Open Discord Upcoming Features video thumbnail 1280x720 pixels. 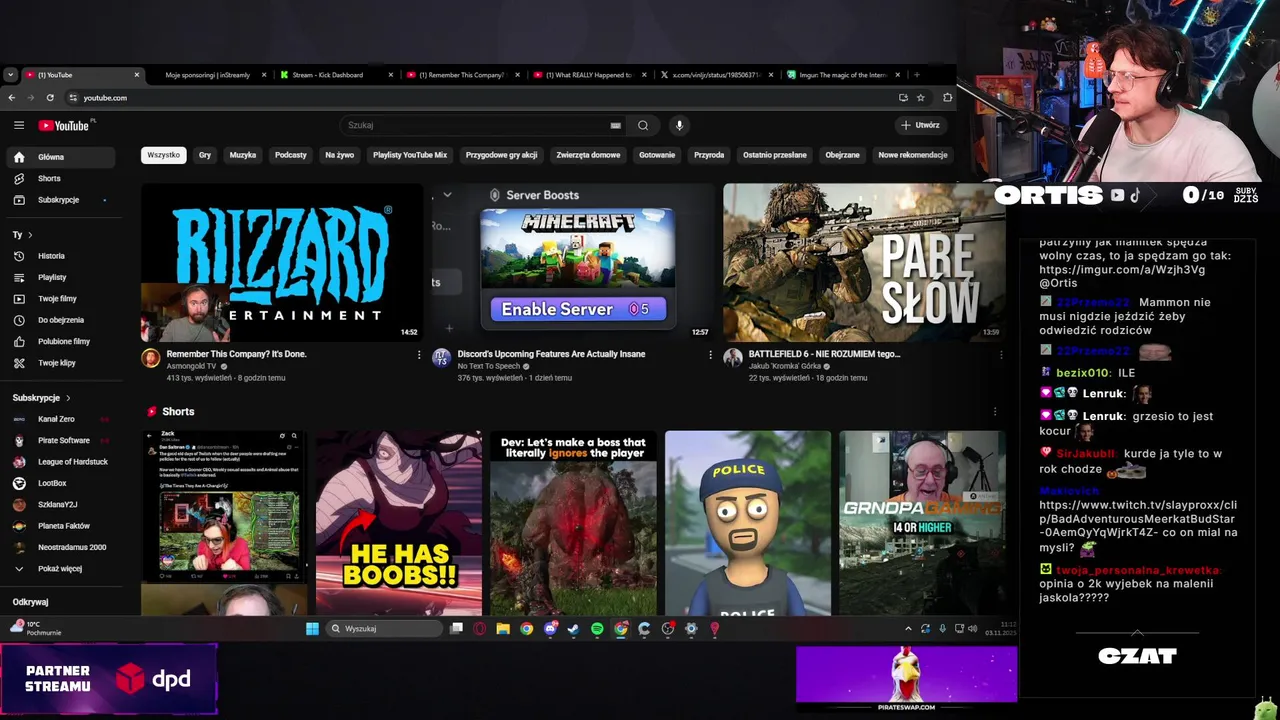tap(573, 263)
